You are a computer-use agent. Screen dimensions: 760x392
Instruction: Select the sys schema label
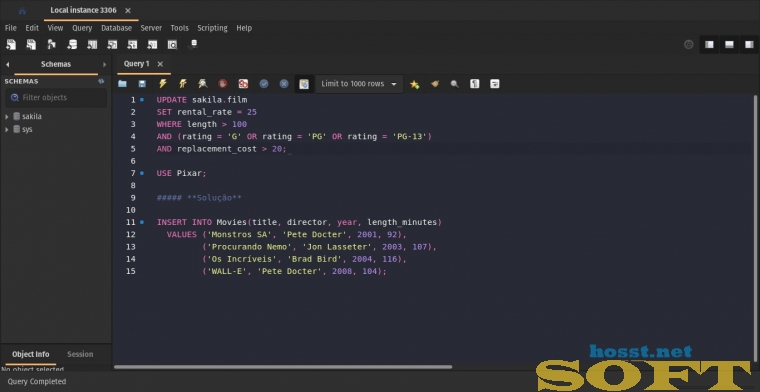(x=27, y=129)
